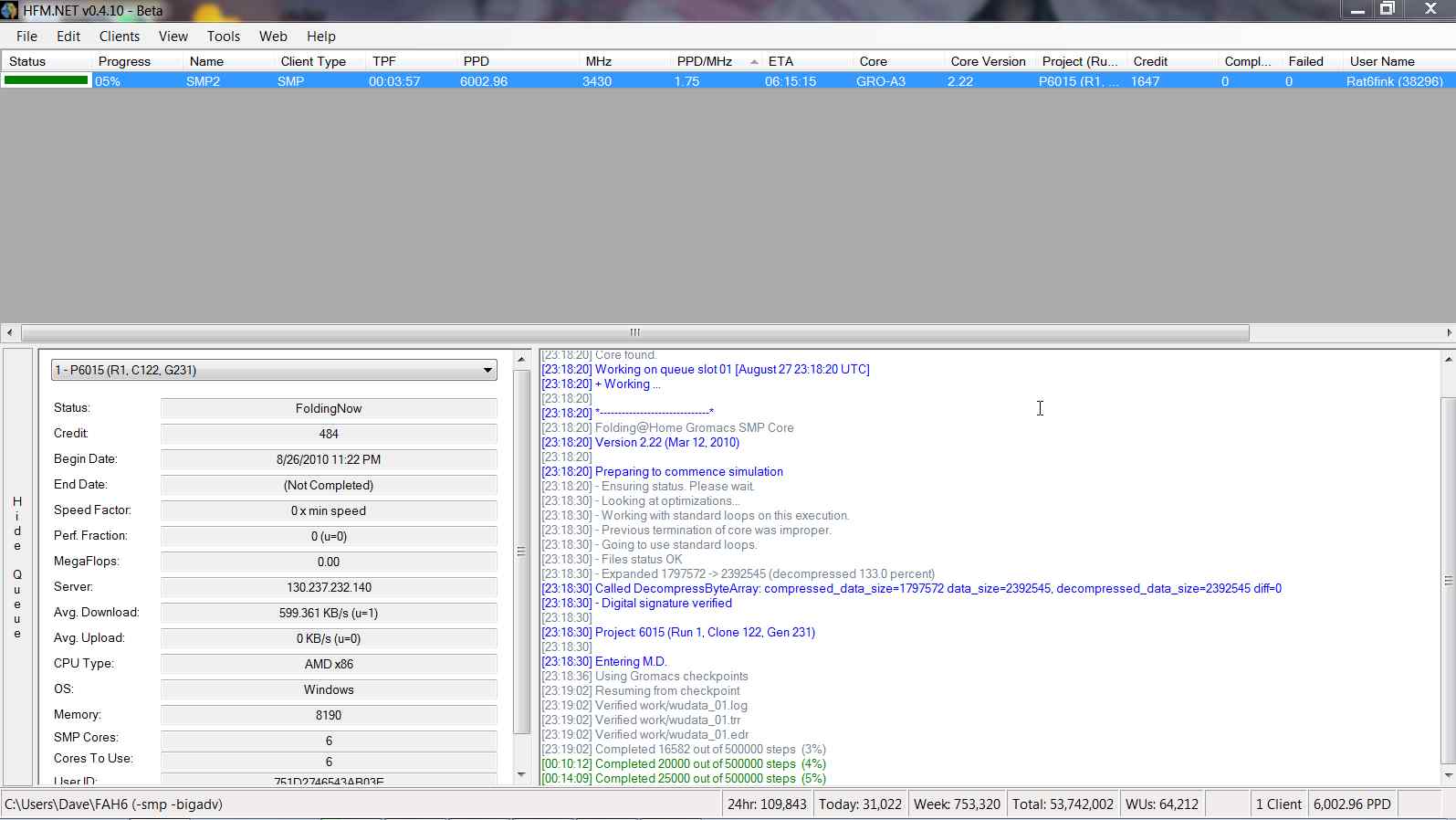Click the HFM.NET application icon in title bar
The width and height of the screenshot is (1456, 820).
click(x=10, y=11)
